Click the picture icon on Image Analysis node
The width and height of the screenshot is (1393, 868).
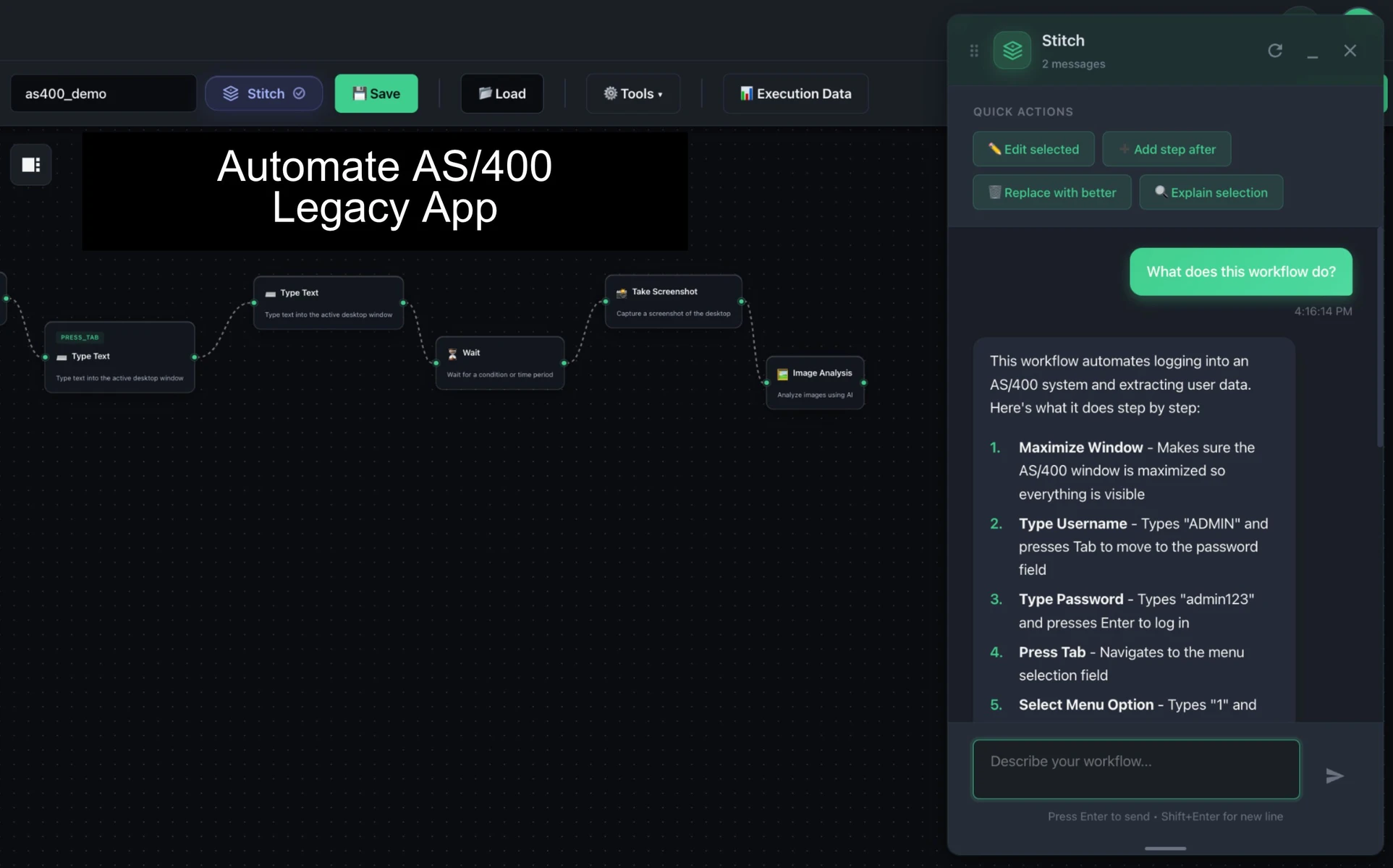click(782, 374)
